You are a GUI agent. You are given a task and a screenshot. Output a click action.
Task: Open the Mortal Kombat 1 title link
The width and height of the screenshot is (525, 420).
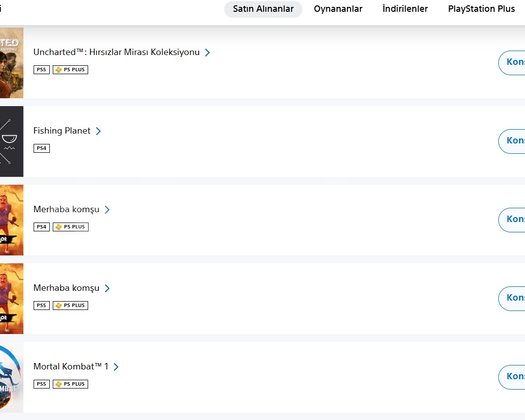(71, 366)
